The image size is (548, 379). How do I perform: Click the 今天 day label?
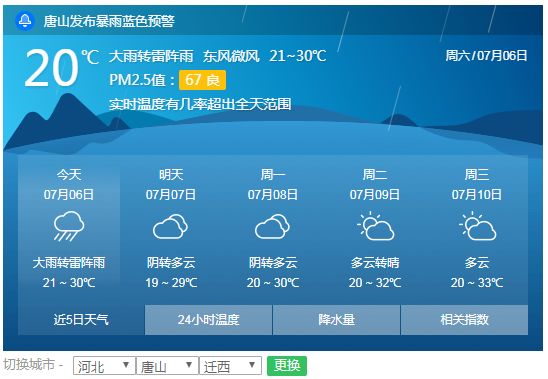coord(69,174)
